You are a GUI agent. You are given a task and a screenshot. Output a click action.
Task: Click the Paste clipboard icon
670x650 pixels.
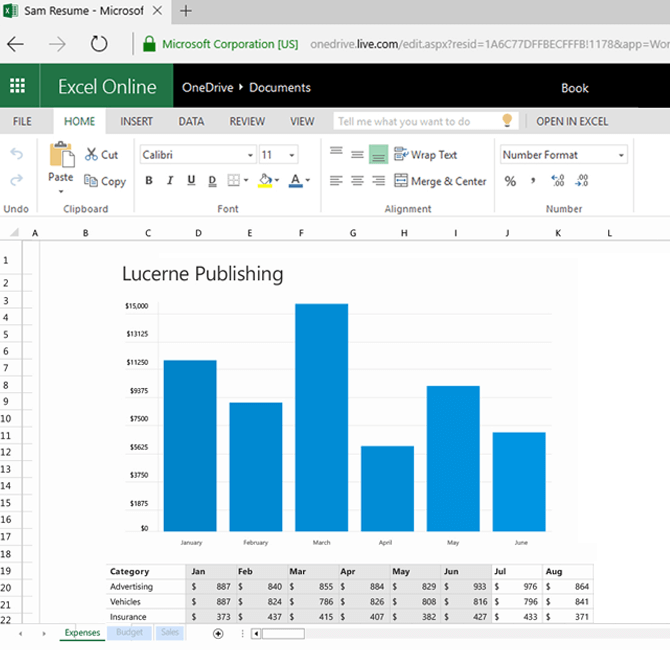click(61, 155)
